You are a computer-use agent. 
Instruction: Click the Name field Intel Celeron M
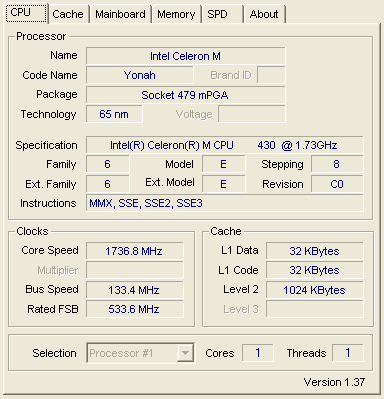coord(185,56)
